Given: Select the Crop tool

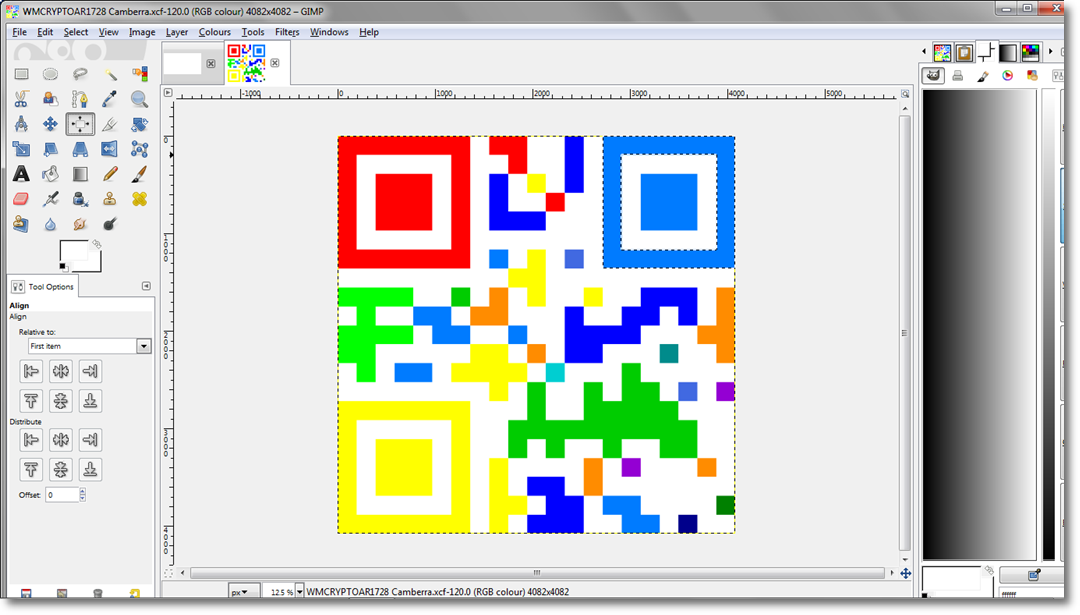Looking at the screenshot, I should coord(110,124).
